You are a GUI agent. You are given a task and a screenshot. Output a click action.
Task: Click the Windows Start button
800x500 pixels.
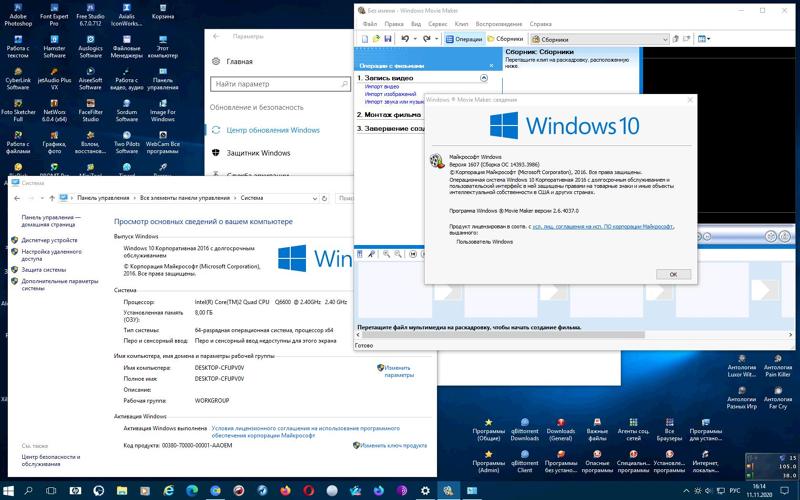pos(9,491)
